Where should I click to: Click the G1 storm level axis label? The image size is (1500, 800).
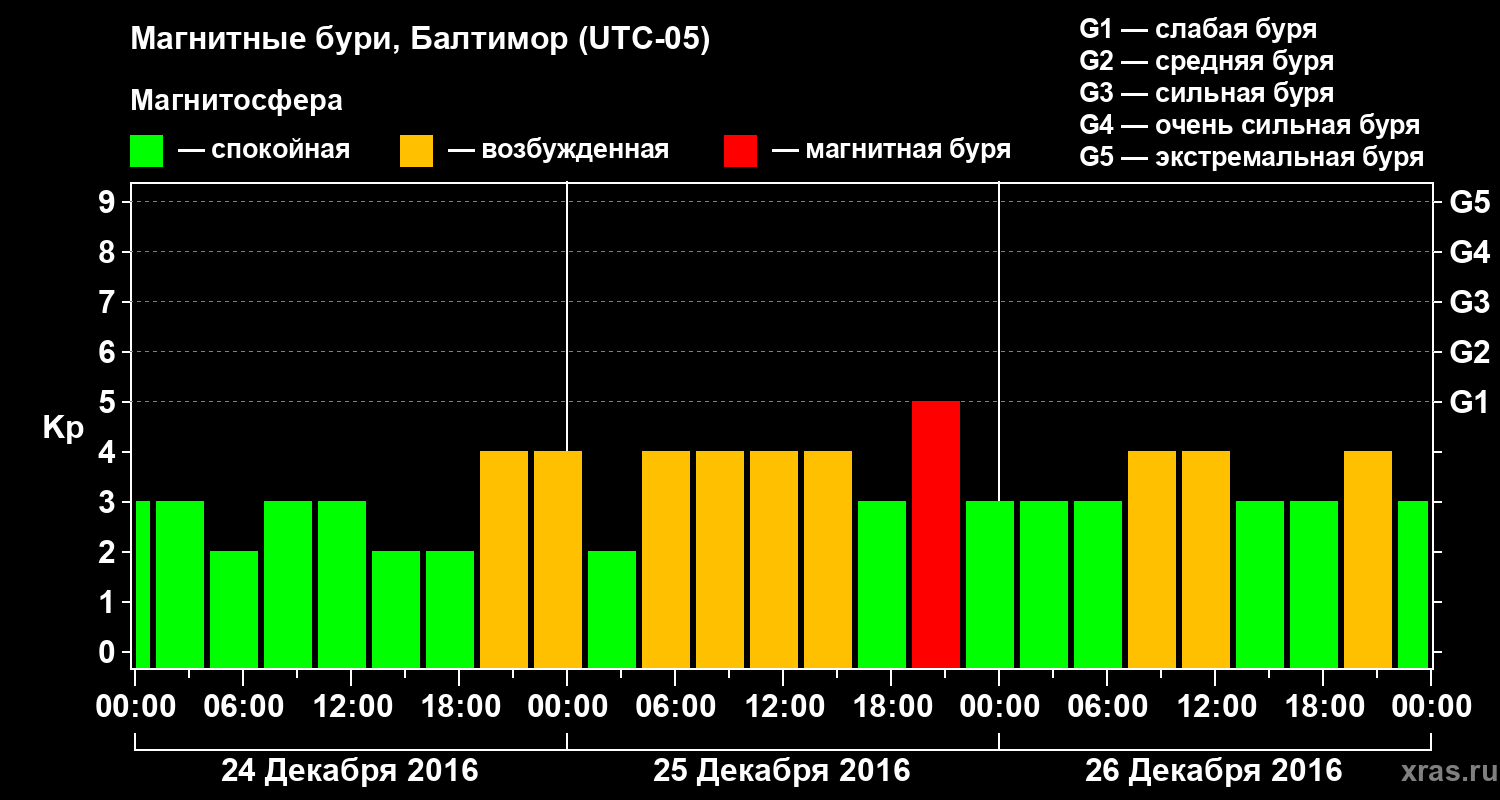tap(1469, 402)
